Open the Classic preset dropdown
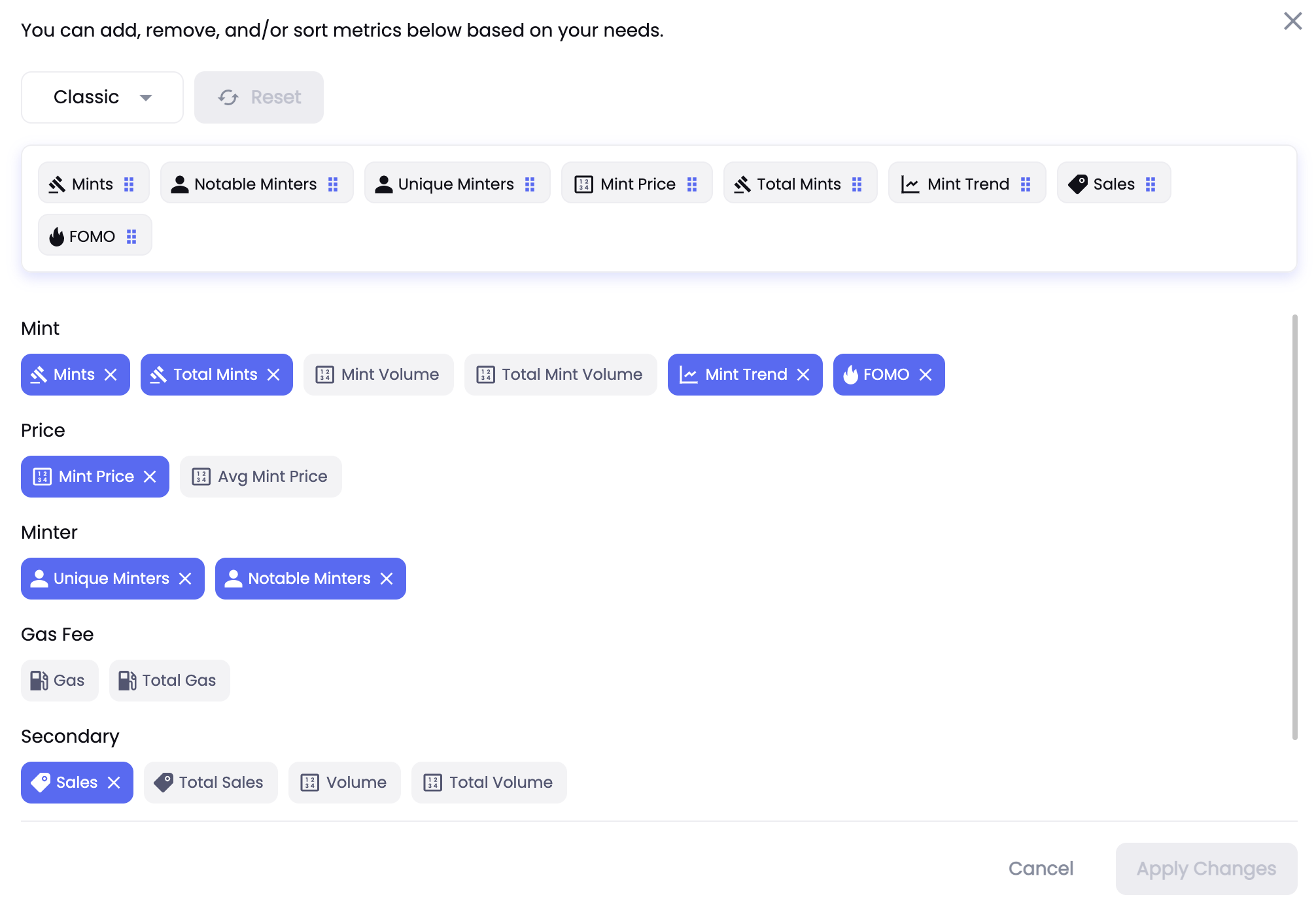This screenshot has width=1316, height=914. tap(102, 97)
